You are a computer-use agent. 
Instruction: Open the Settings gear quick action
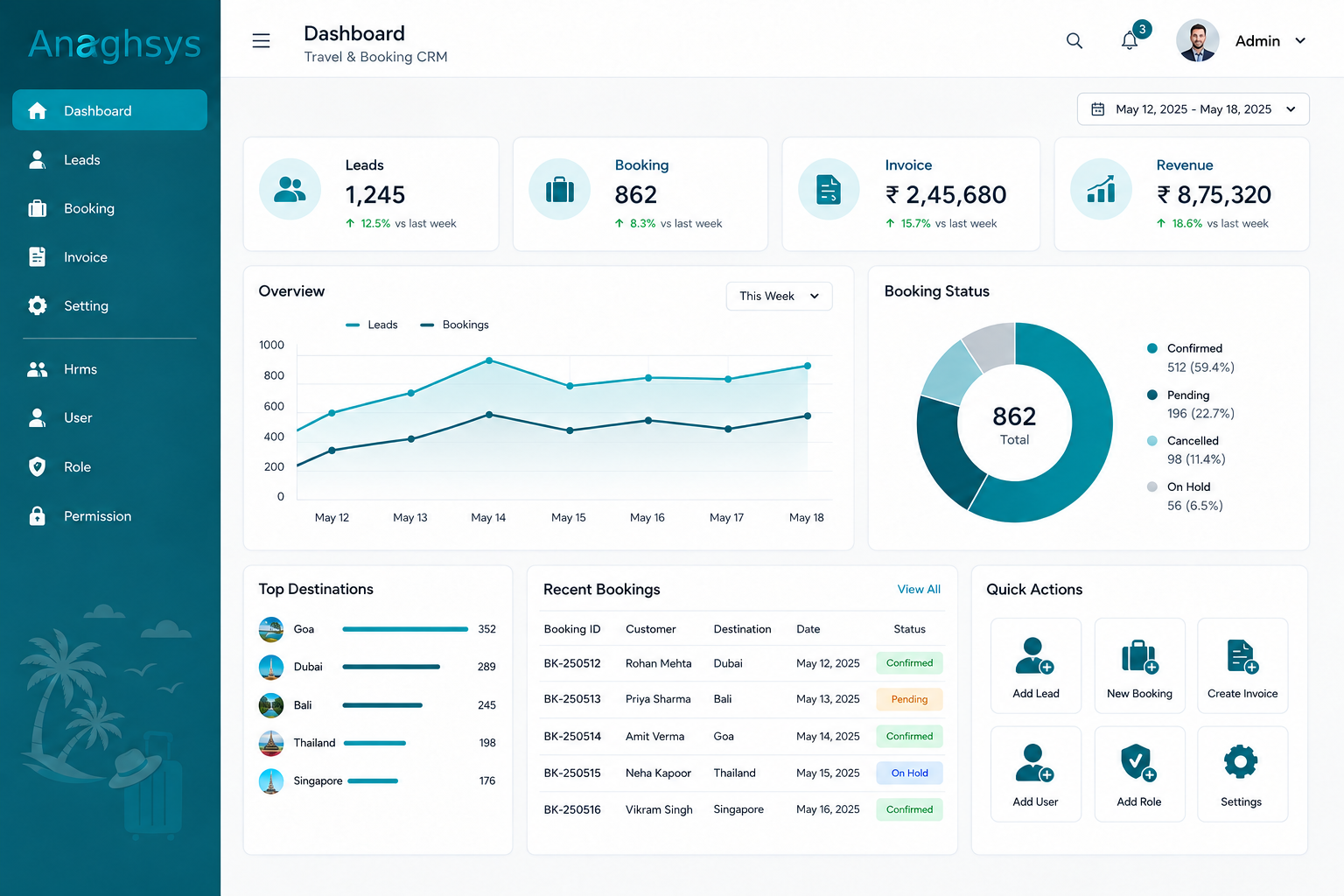click(x=1242, y=774)
